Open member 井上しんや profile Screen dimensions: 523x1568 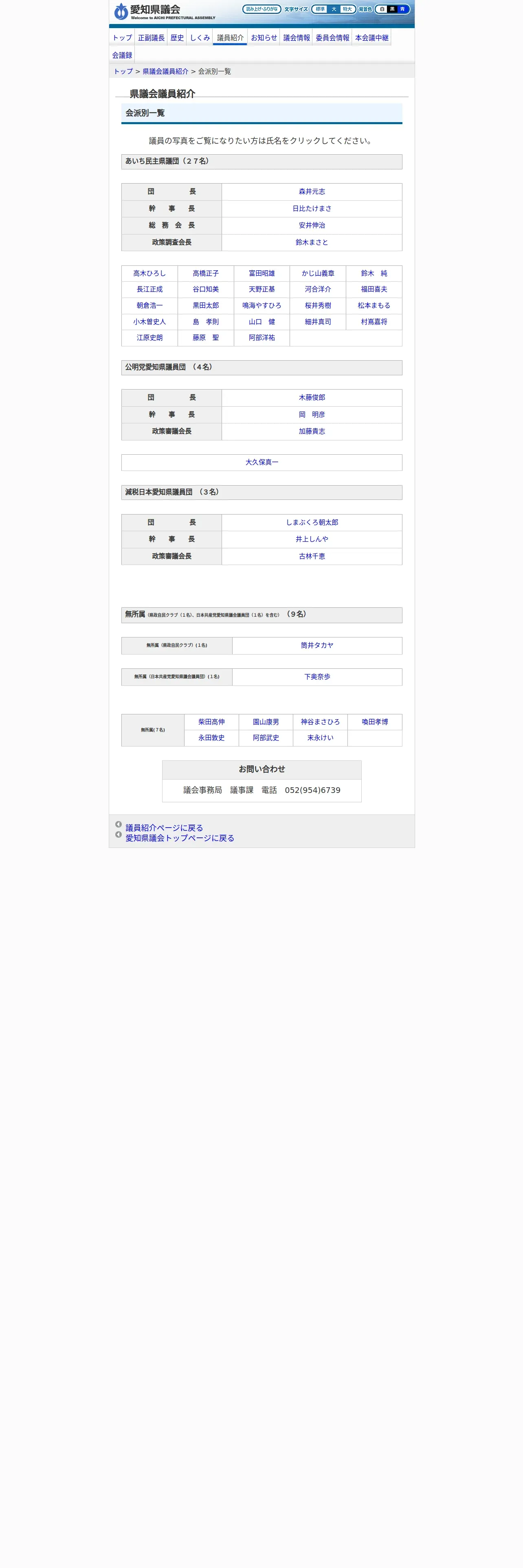point(312,539)
